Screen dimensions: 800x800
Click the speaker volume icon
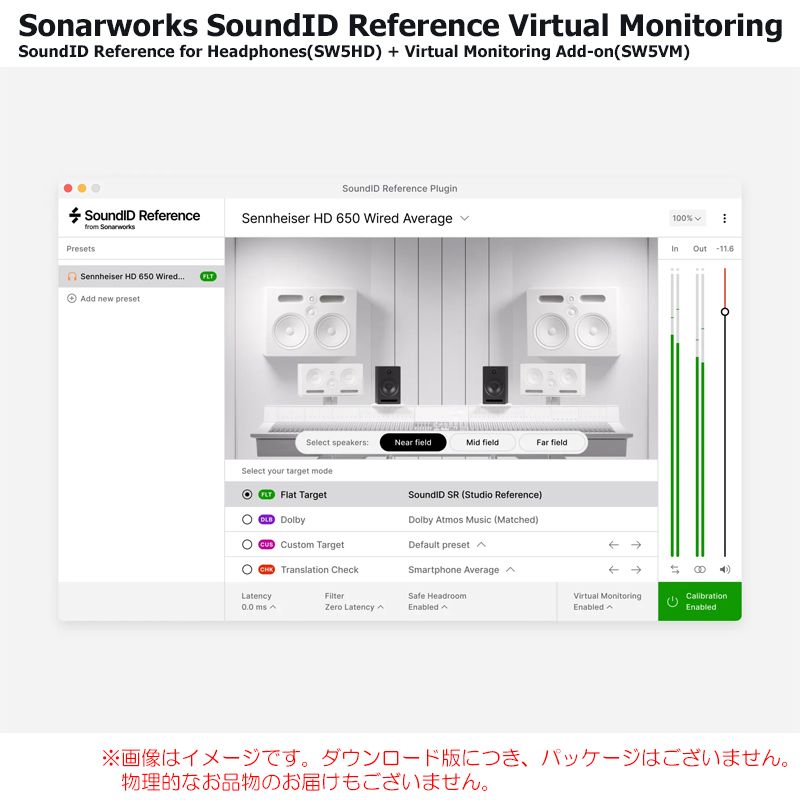coord(724,568)
